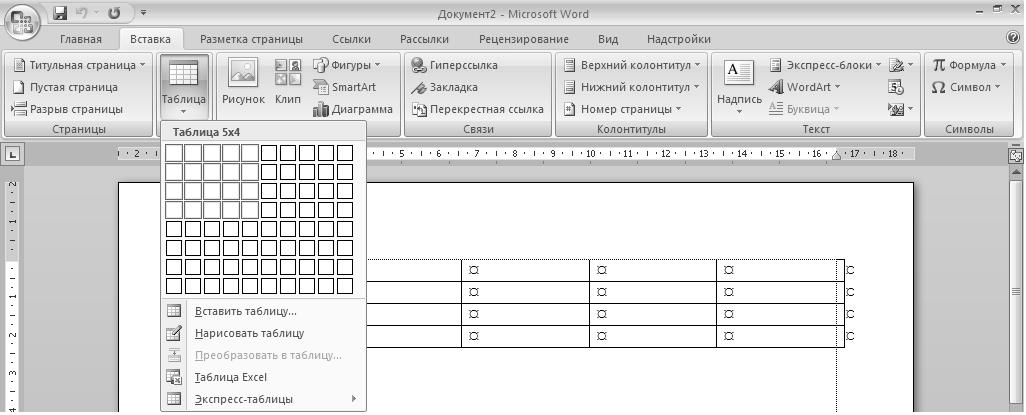Click the vertical scrollbar thumb
Image resolution: width=1026 pixels, height=415 pixels.
(x=1016, y=291)
